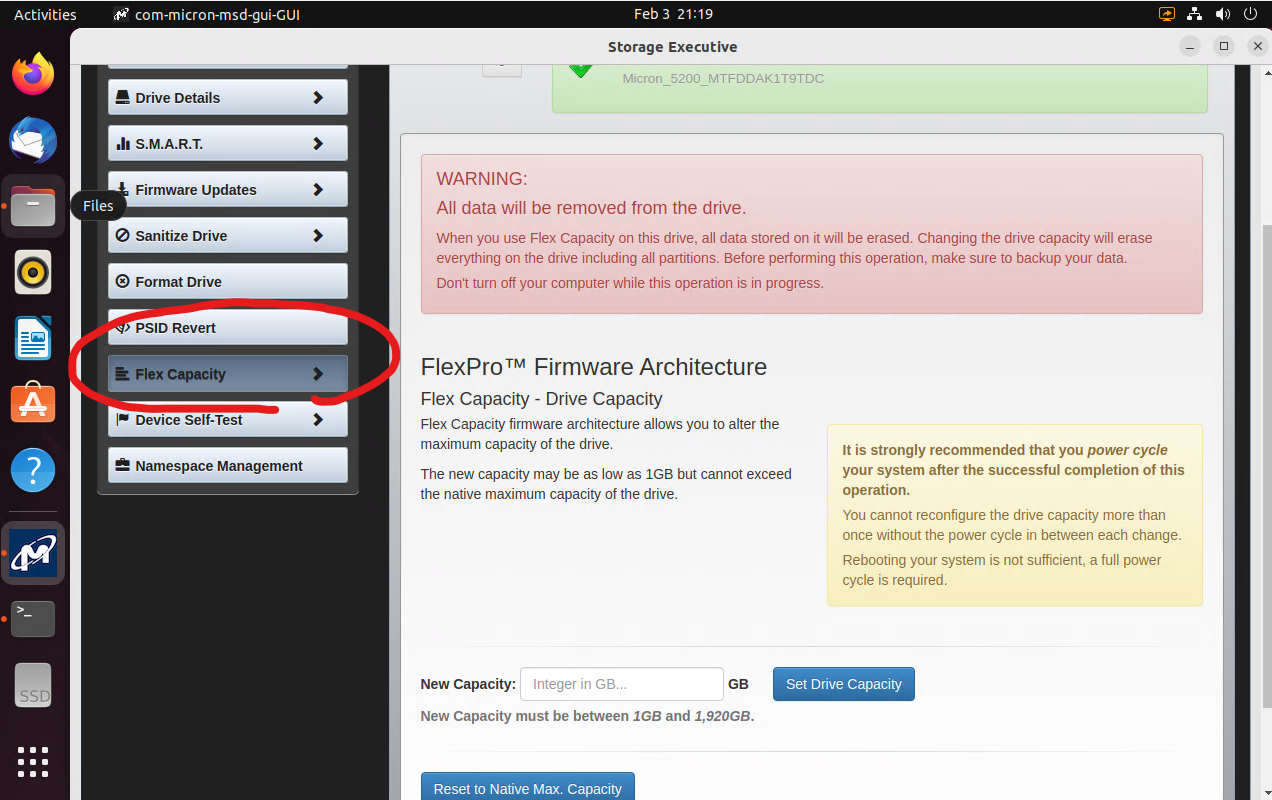
Task: Click the WARNING: heading text
Action: 482,179
